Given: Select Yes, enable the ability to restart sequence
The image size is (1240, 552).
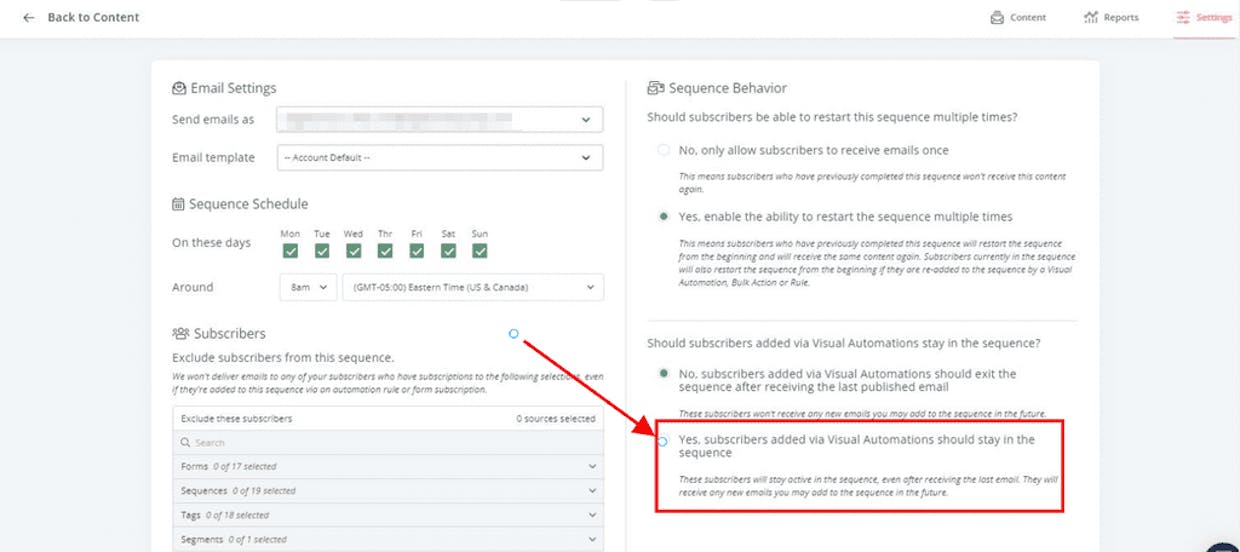Looking at the screenshot, I should click(663, 216).
